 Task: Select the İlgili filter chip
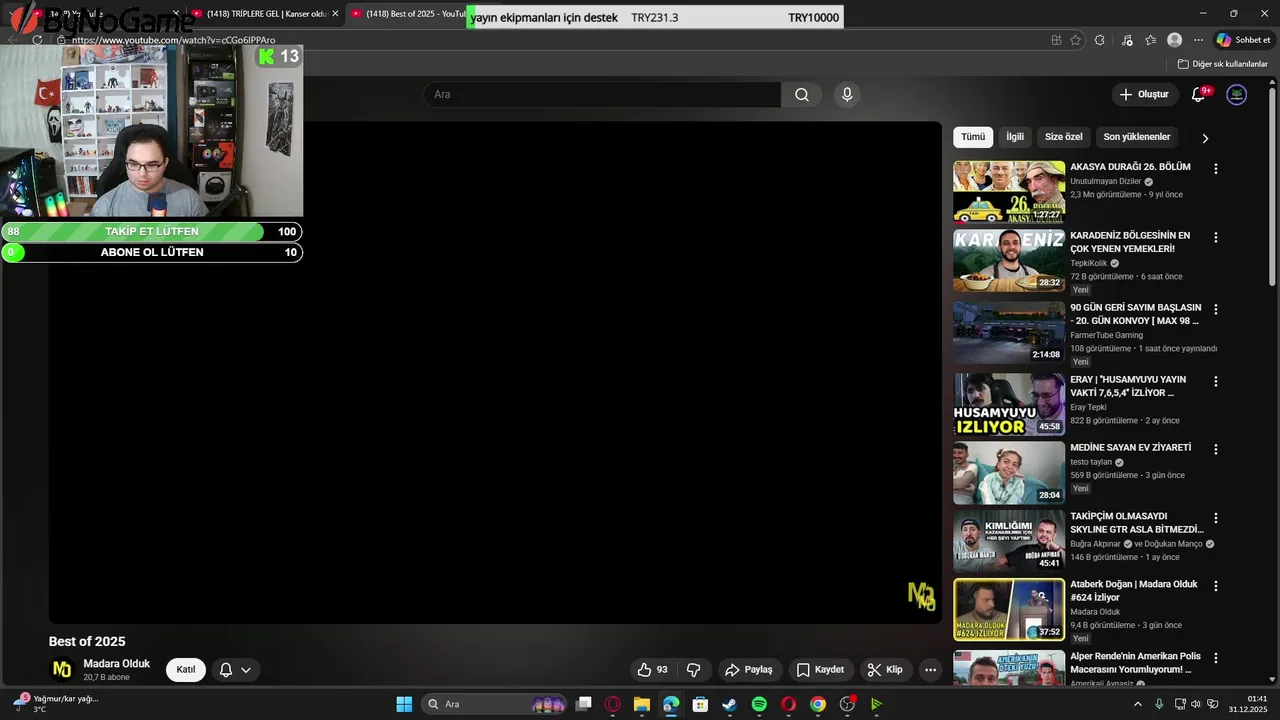1015,137
